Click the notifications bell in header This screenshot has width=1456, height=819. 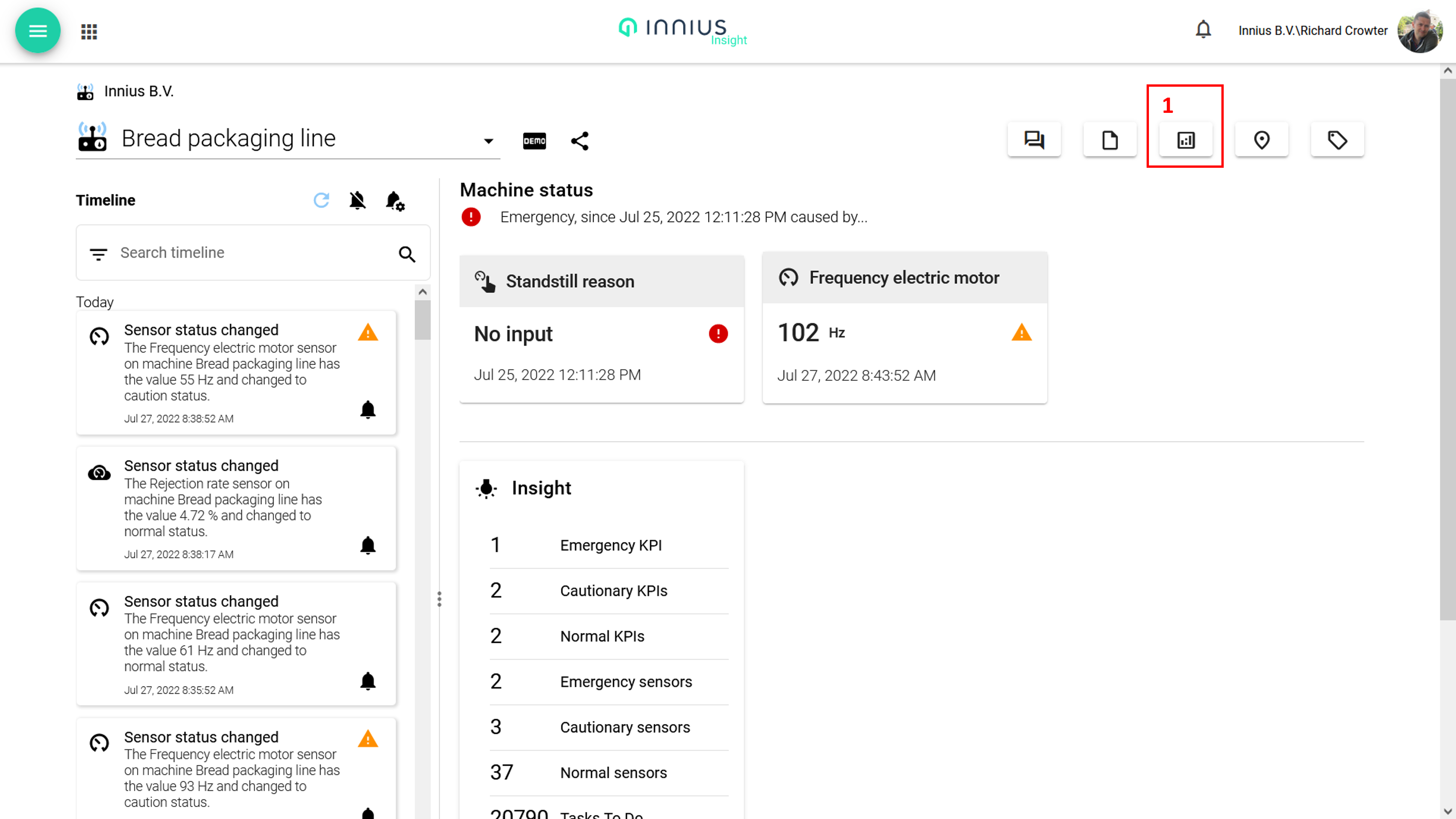tap(1203, 29)
